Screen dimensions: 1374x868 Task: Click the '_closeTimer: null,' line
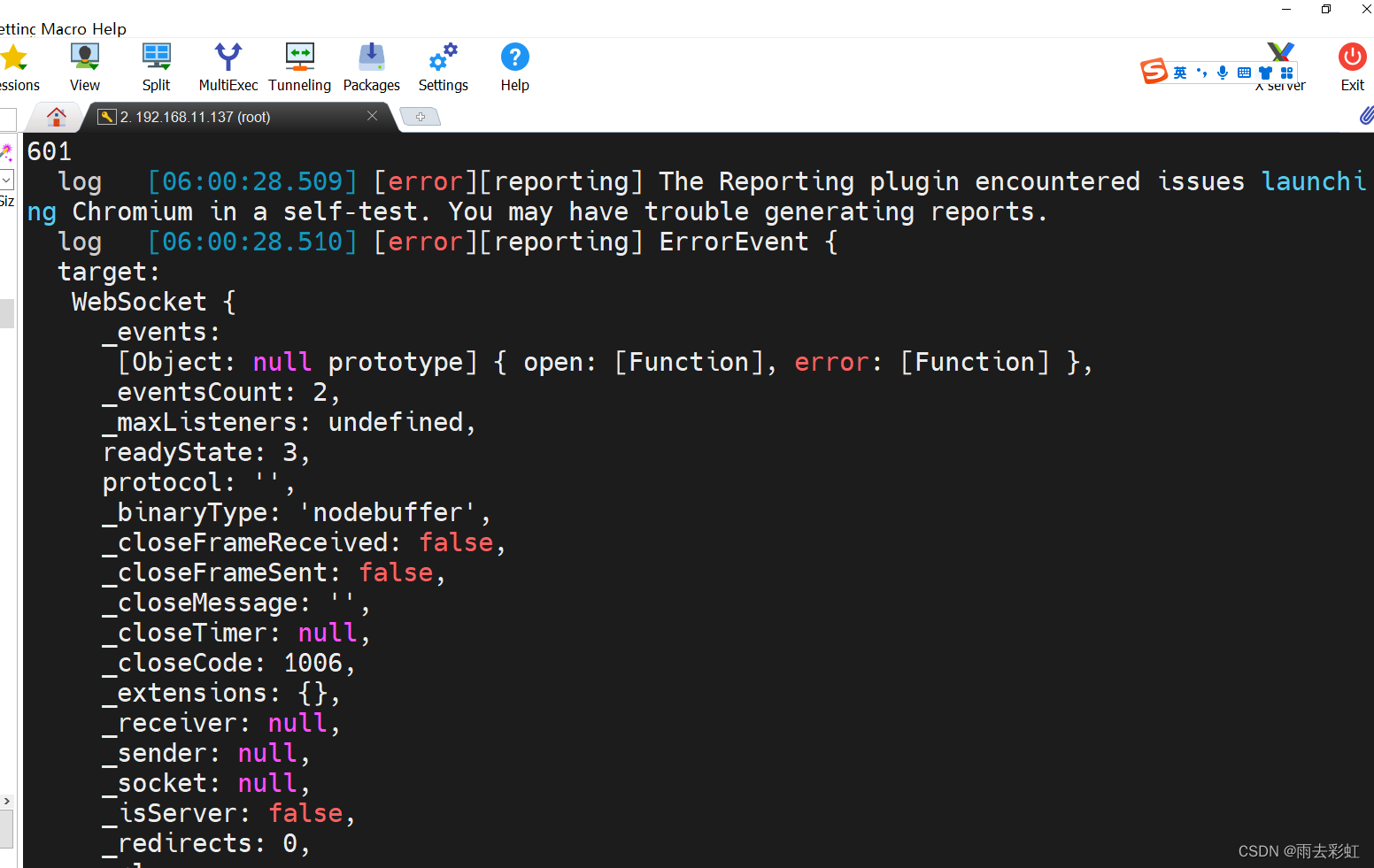click(x=236, y=633)
